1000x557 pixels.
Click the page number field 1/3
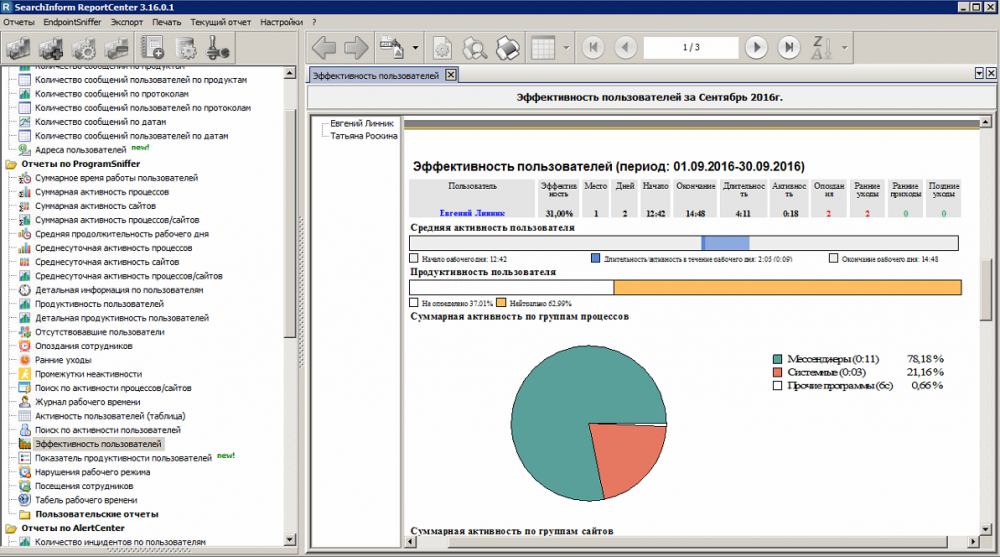690,47
